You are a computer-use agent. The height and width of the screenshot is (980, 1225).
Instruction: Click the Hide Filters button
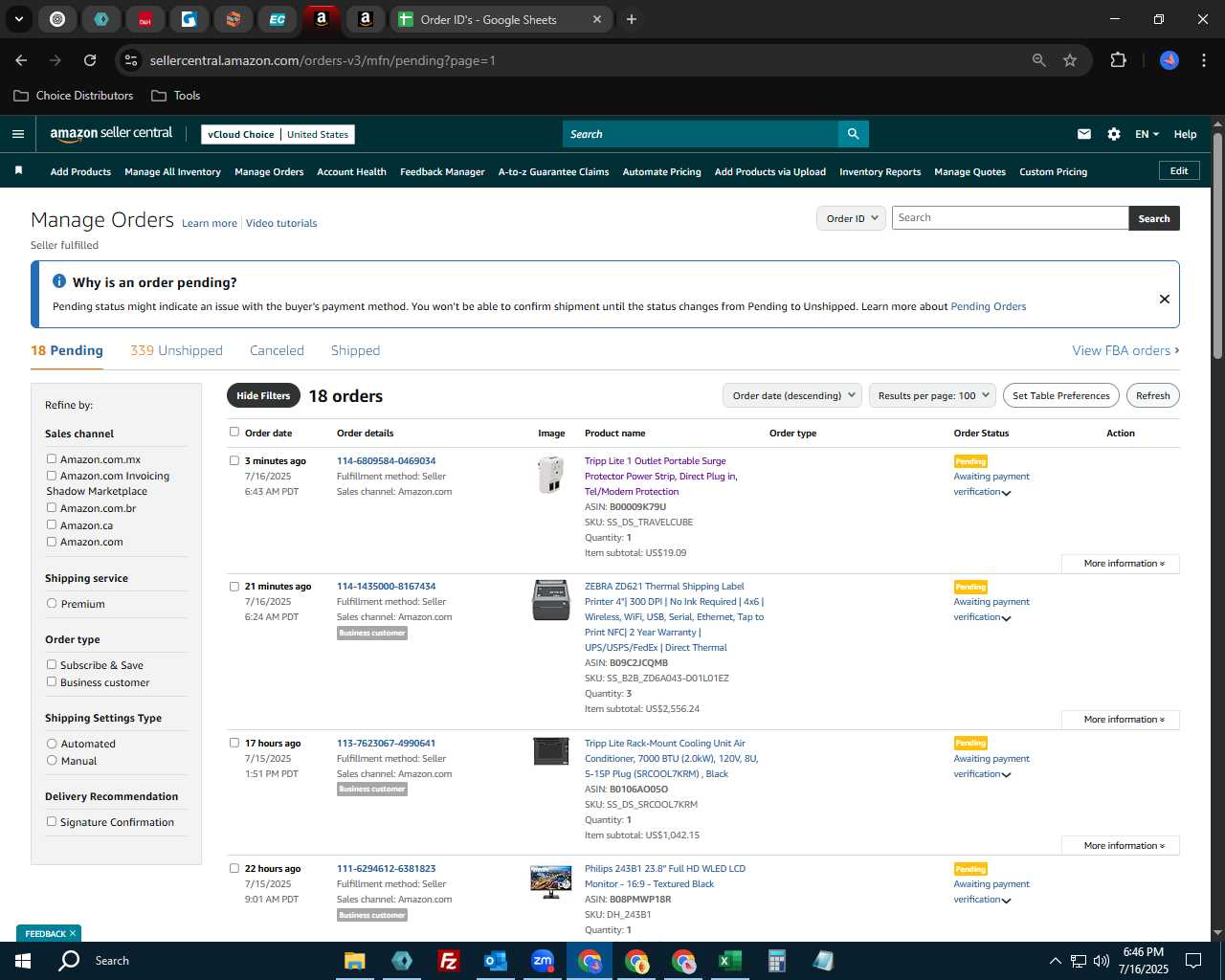(263, 395)
